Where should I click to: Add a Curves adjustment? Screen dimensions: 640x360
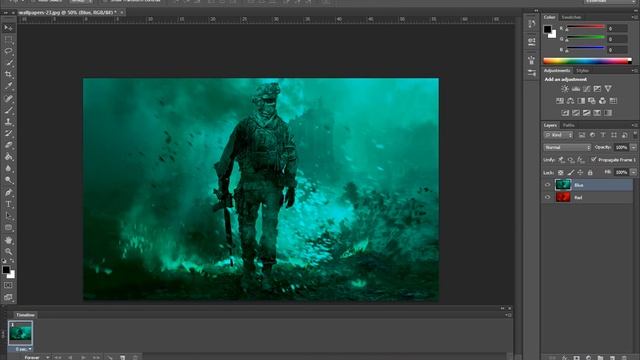tap(587, 89)
